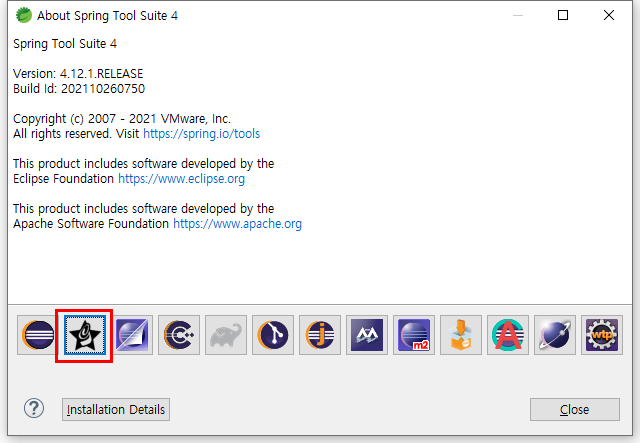Click the 'Spring Tool Suite 4' heading text

click(65, 44)
